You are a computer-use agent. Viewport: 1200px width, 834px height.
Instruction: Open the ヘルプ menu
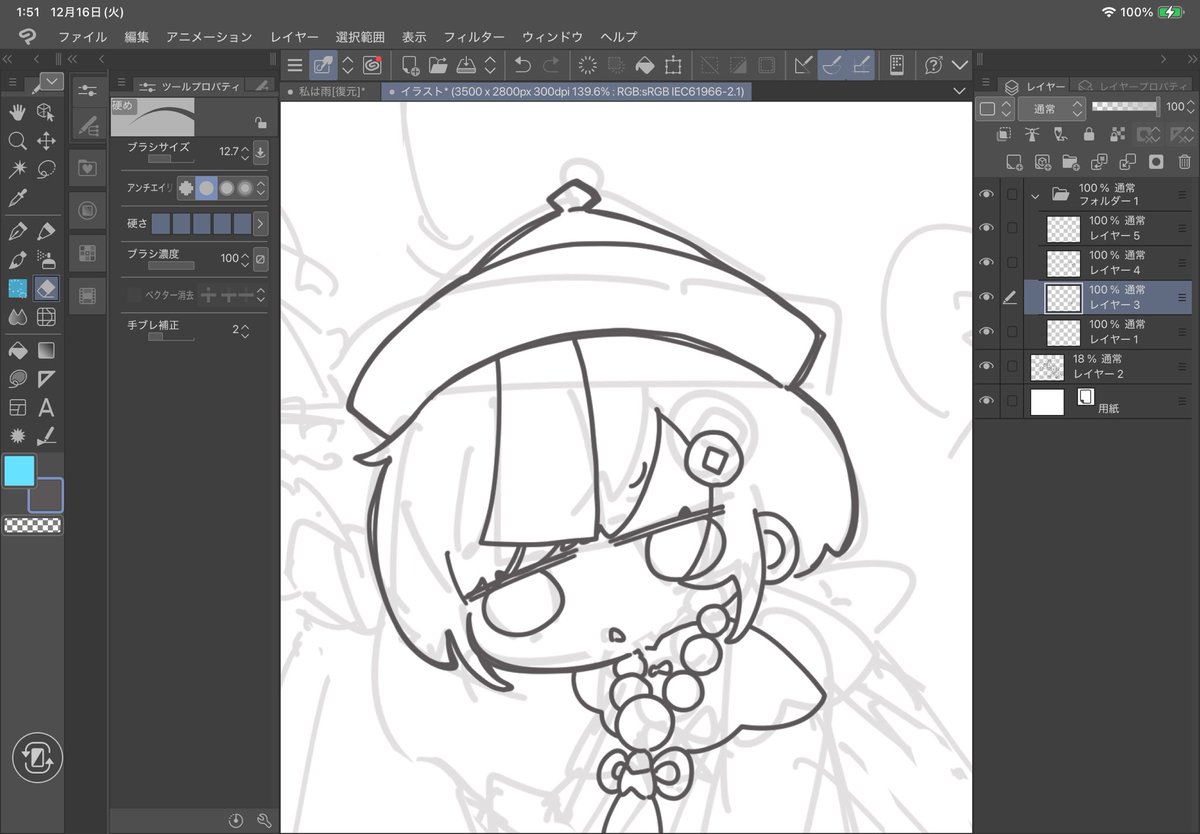(x=619, y=37)
